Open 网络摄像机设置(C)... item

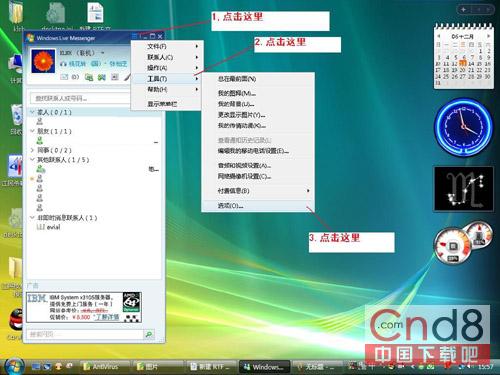(x=258, y=176)
